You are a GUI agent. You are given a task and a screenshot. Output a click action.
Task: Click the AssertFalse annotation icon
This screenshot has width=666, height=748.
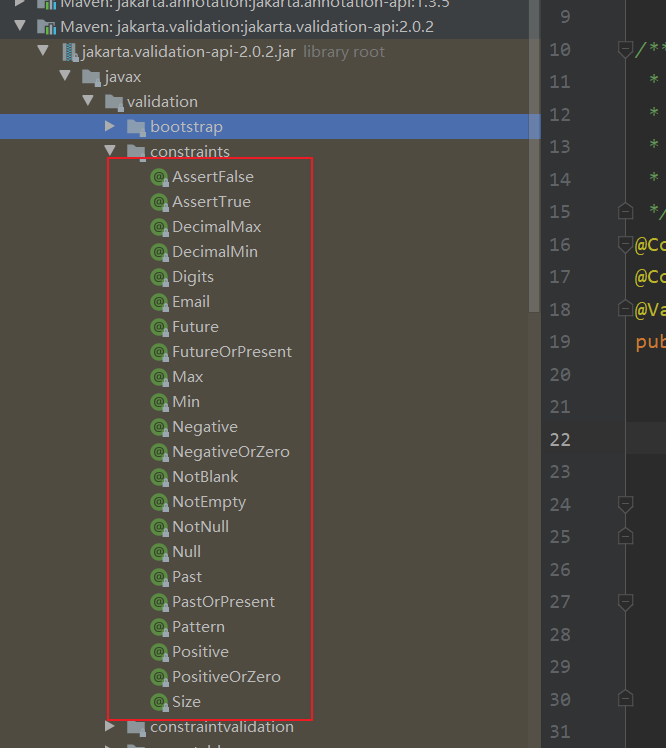pos(159,177)
